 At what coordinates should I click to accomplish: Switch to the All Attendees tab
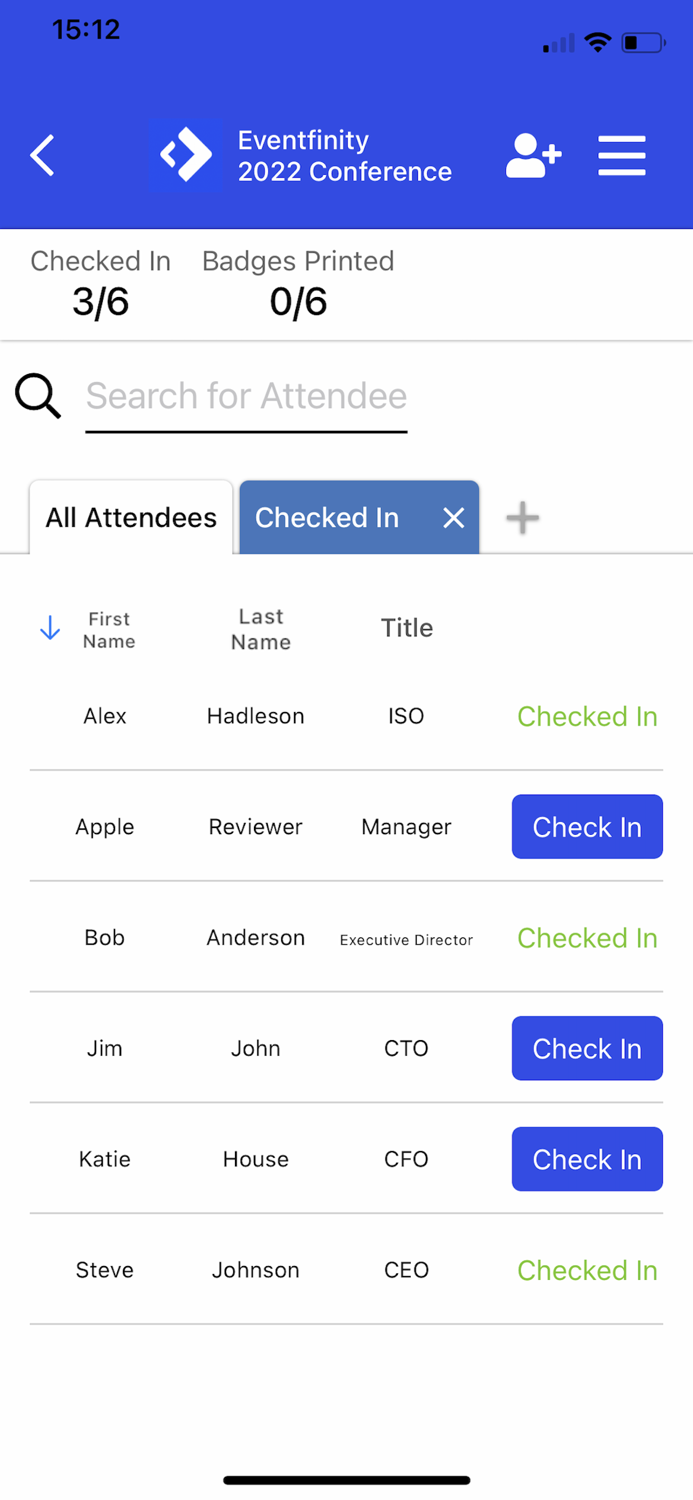[x=130, y=517]
